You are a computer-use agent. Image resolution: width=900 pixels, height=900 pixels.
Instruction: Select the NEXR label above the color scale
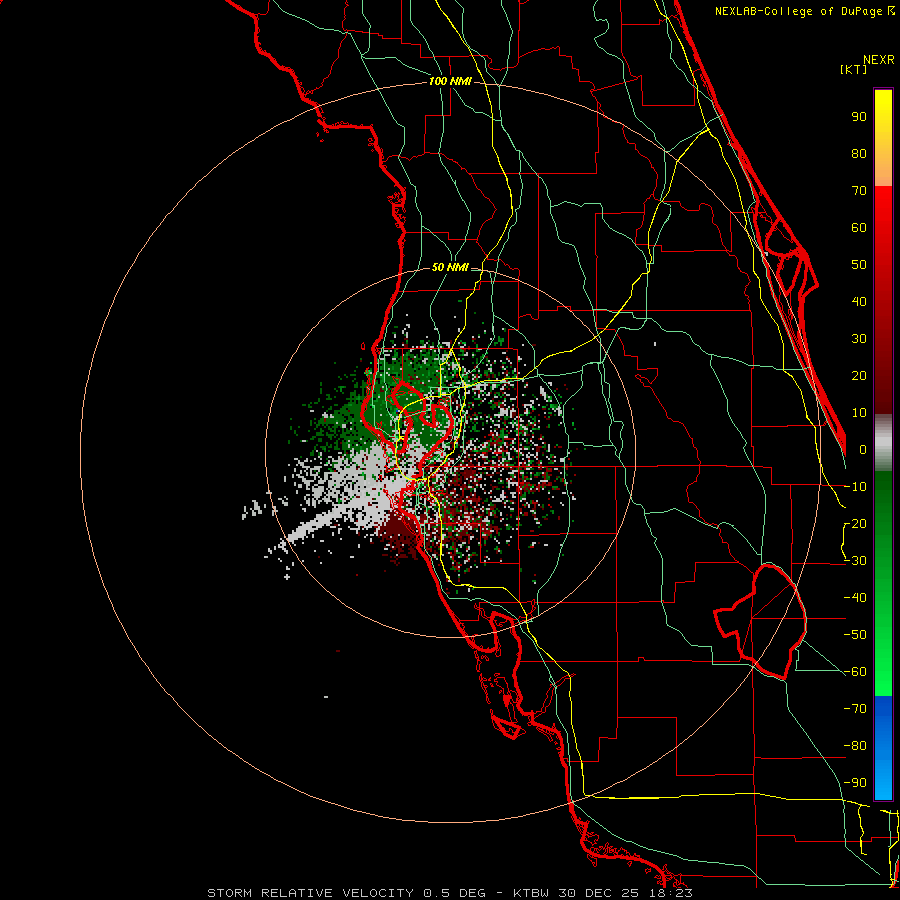click(879, 59)
